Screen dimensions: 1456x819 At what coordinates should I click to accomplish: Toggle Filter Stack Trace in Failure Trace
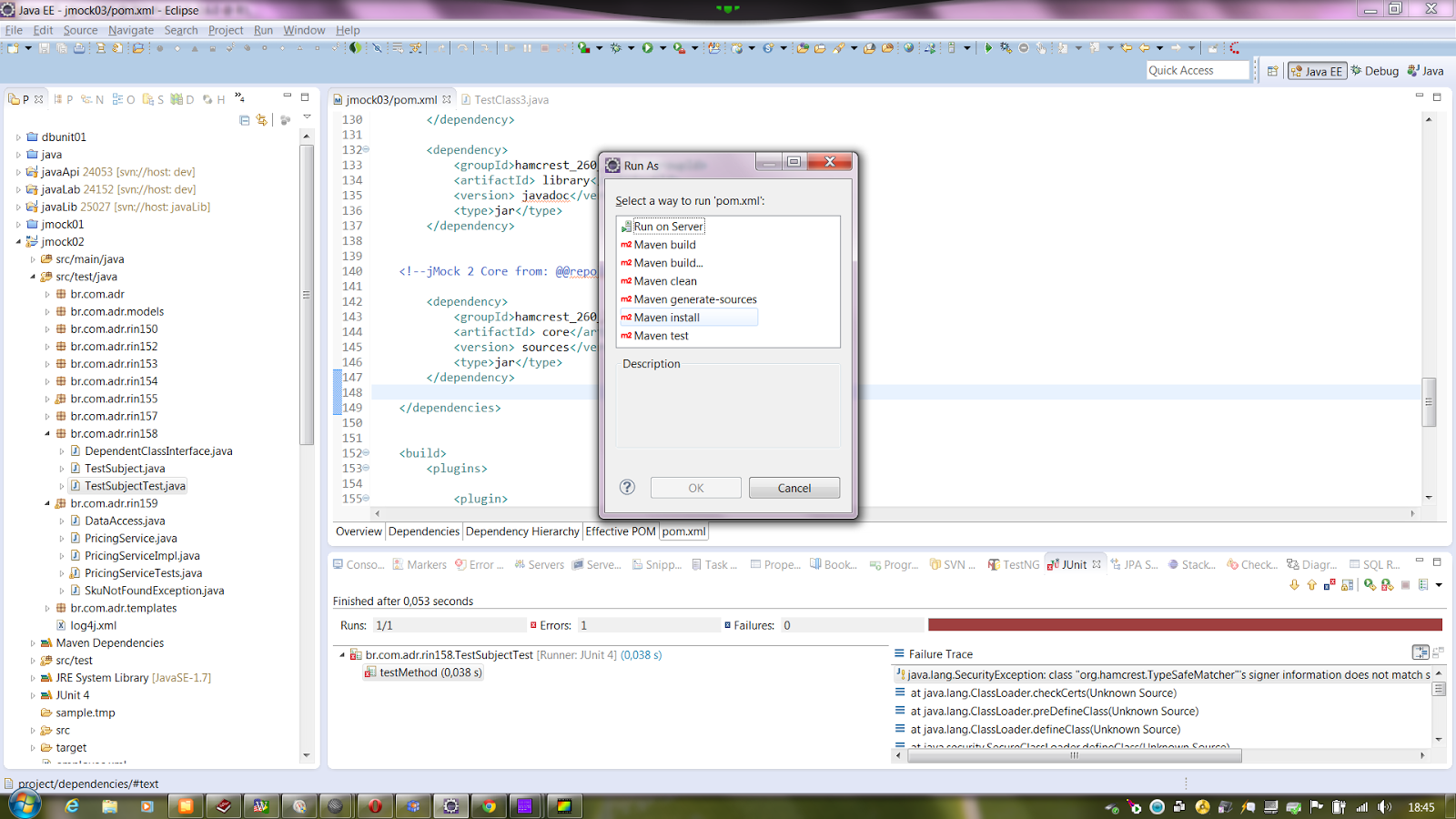(x=1421, y=652)
